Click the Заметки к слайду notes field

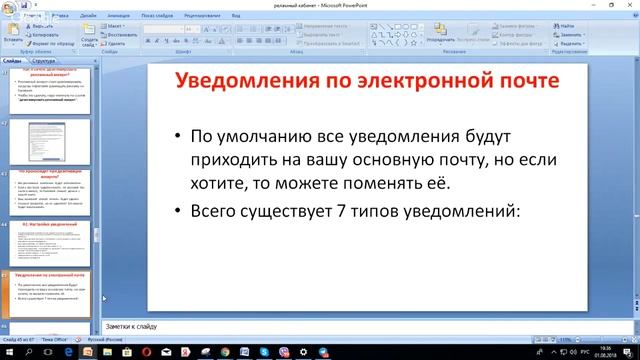[x=367, y=327]
